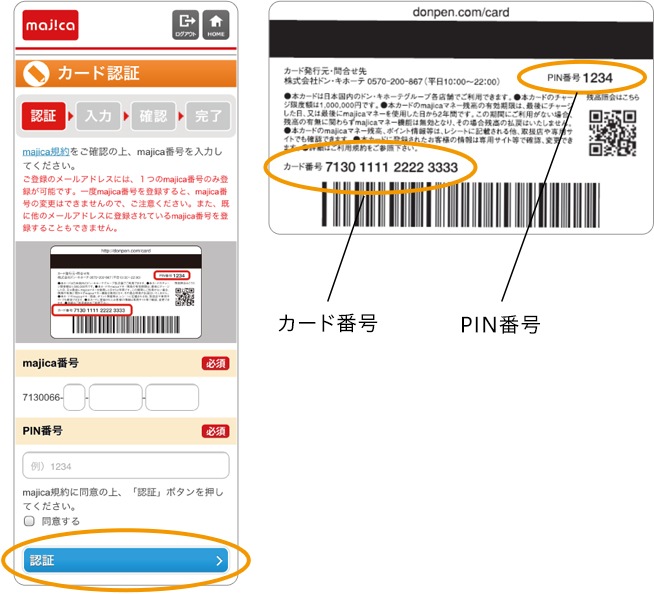Click the card back sample thumbnail in form
The height and width of the screenshot is (594, 654).
pyautogui.click(x=126, y=292)
